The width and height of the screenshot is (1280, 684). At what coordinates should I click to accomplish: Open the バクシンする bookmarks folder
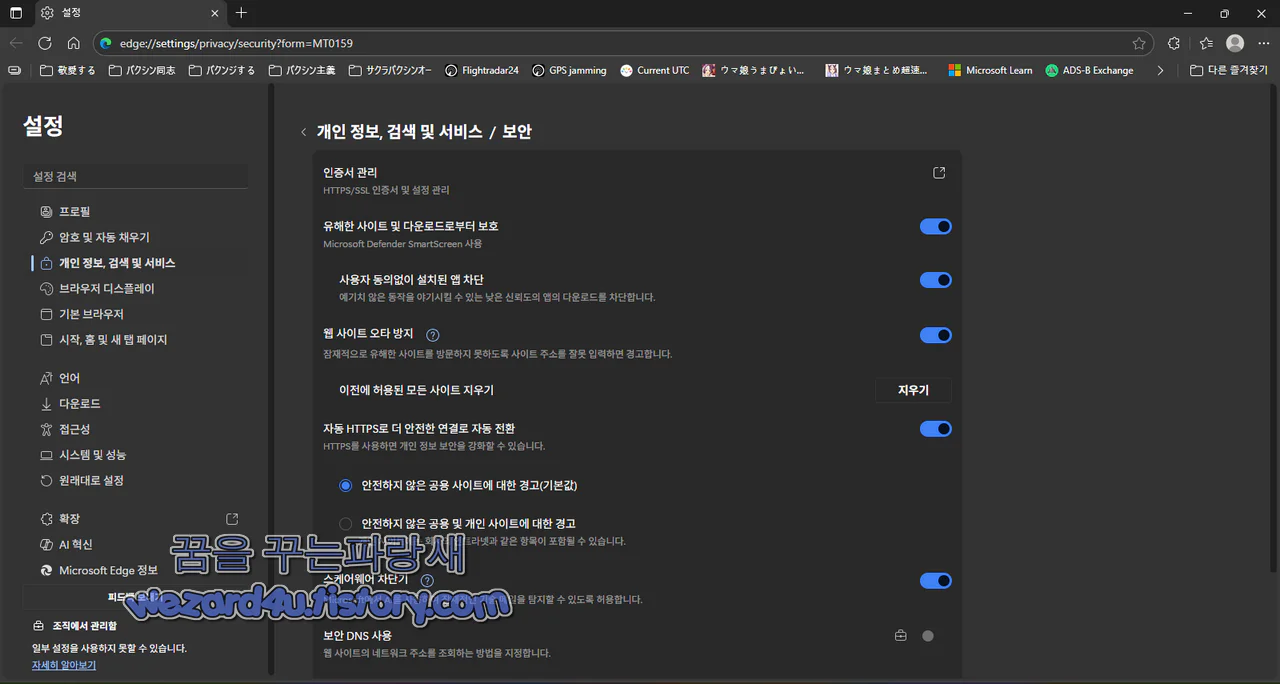221,70
